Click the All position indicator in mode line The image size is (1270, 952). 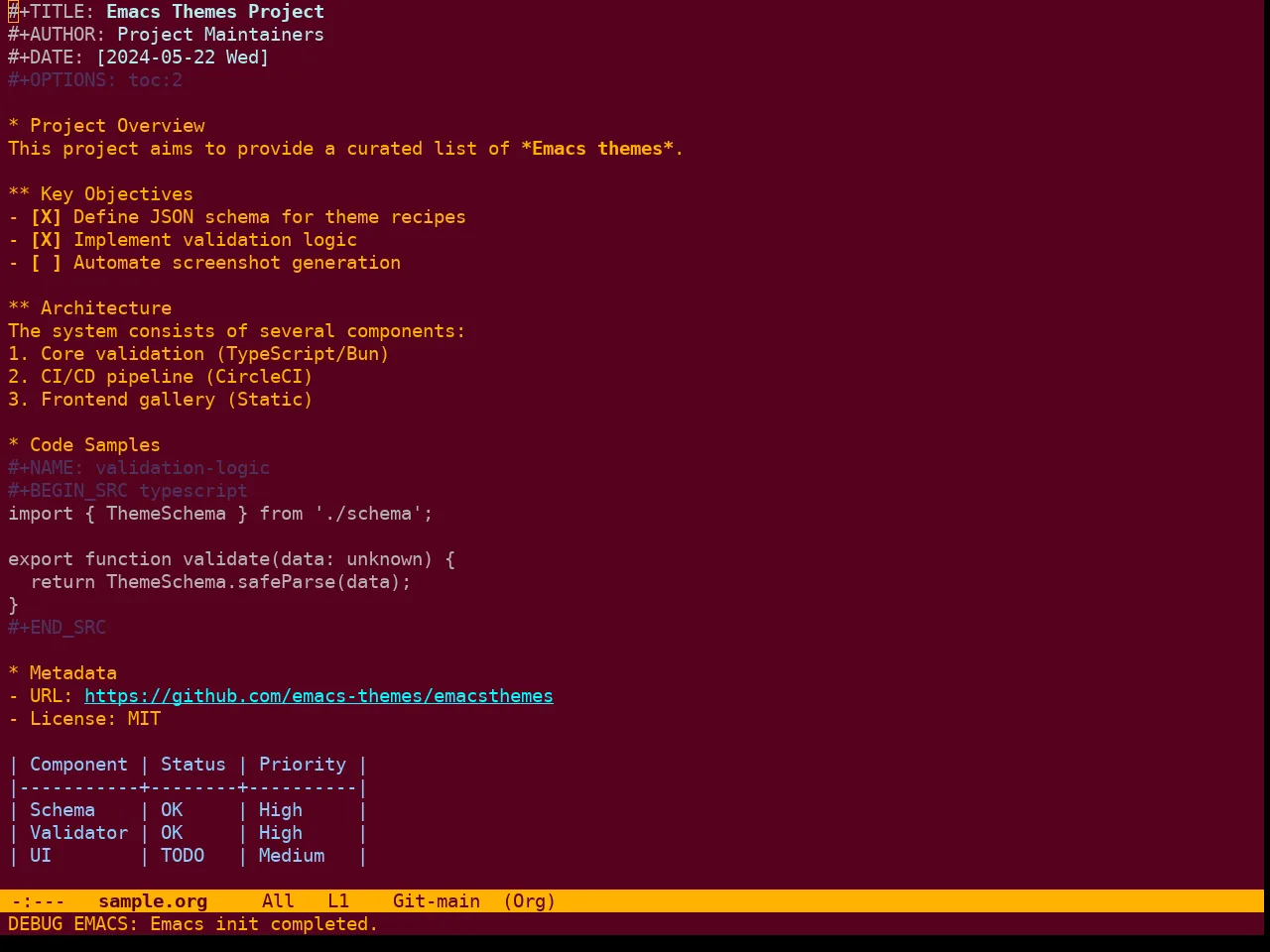pos(278,901)
